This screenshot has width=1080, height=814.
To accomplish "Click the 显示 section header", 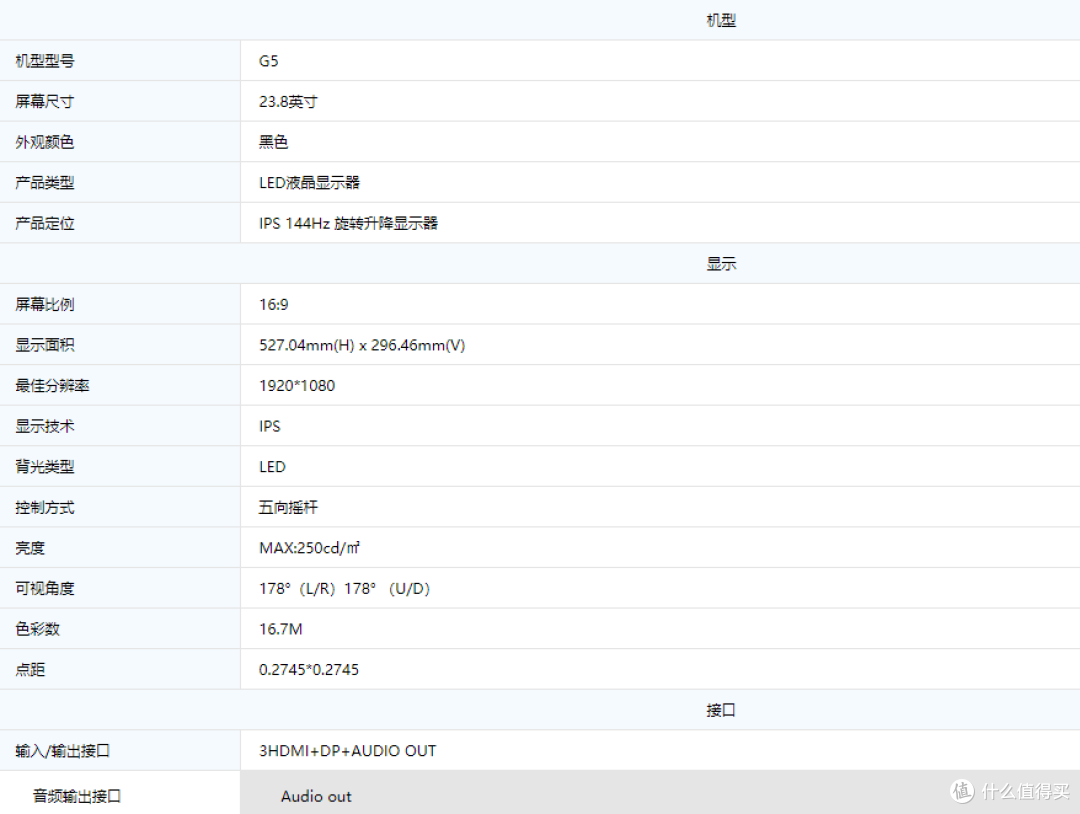I will [x=720, y=264].
